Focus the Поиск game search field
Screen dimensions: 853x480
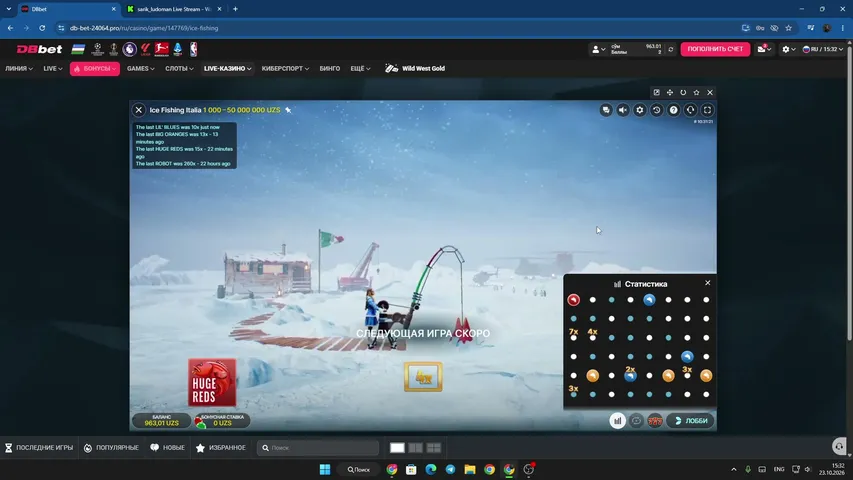318,447
